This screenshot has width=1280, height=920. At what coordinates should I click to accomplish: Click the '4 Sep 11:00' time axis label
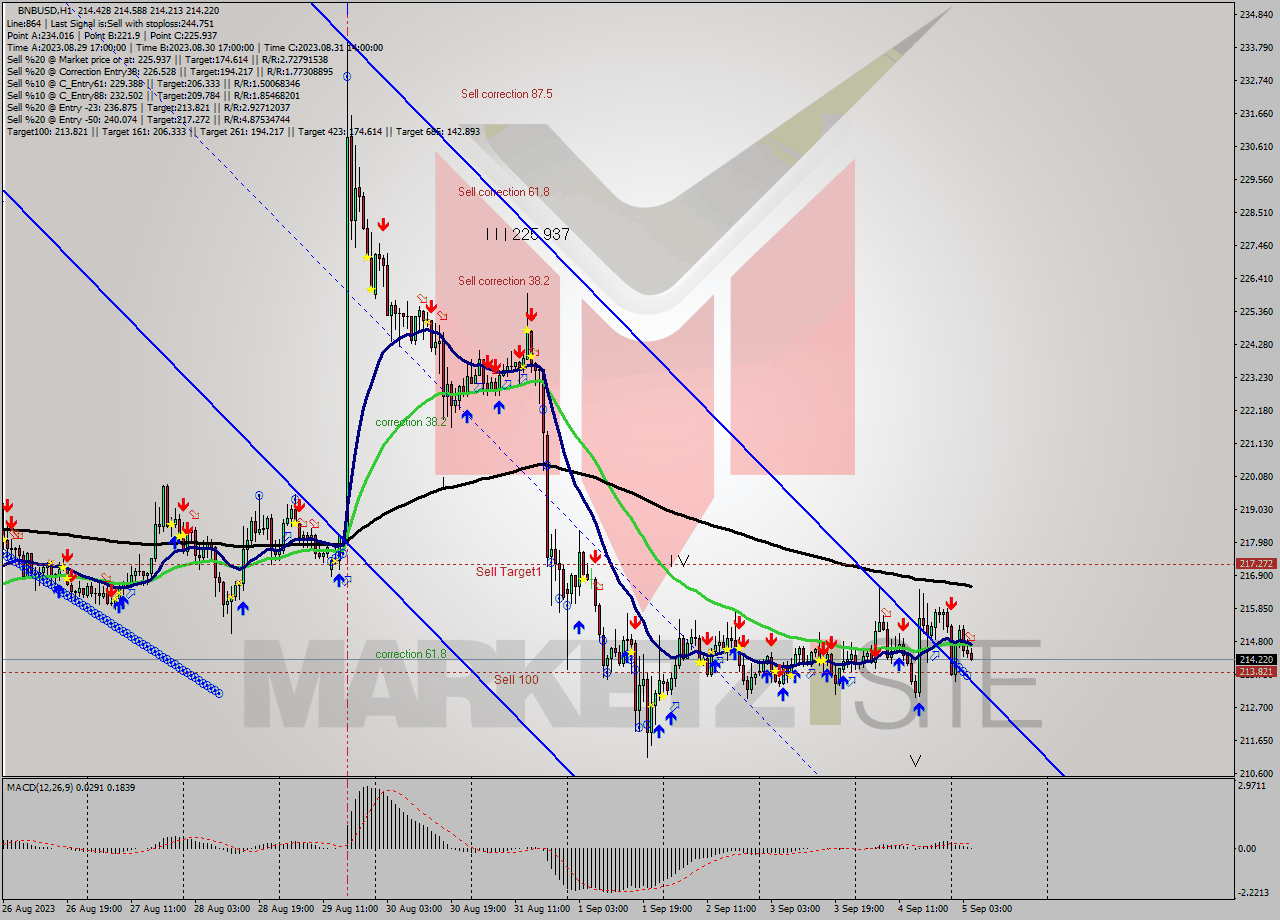(x=923, y=909)
